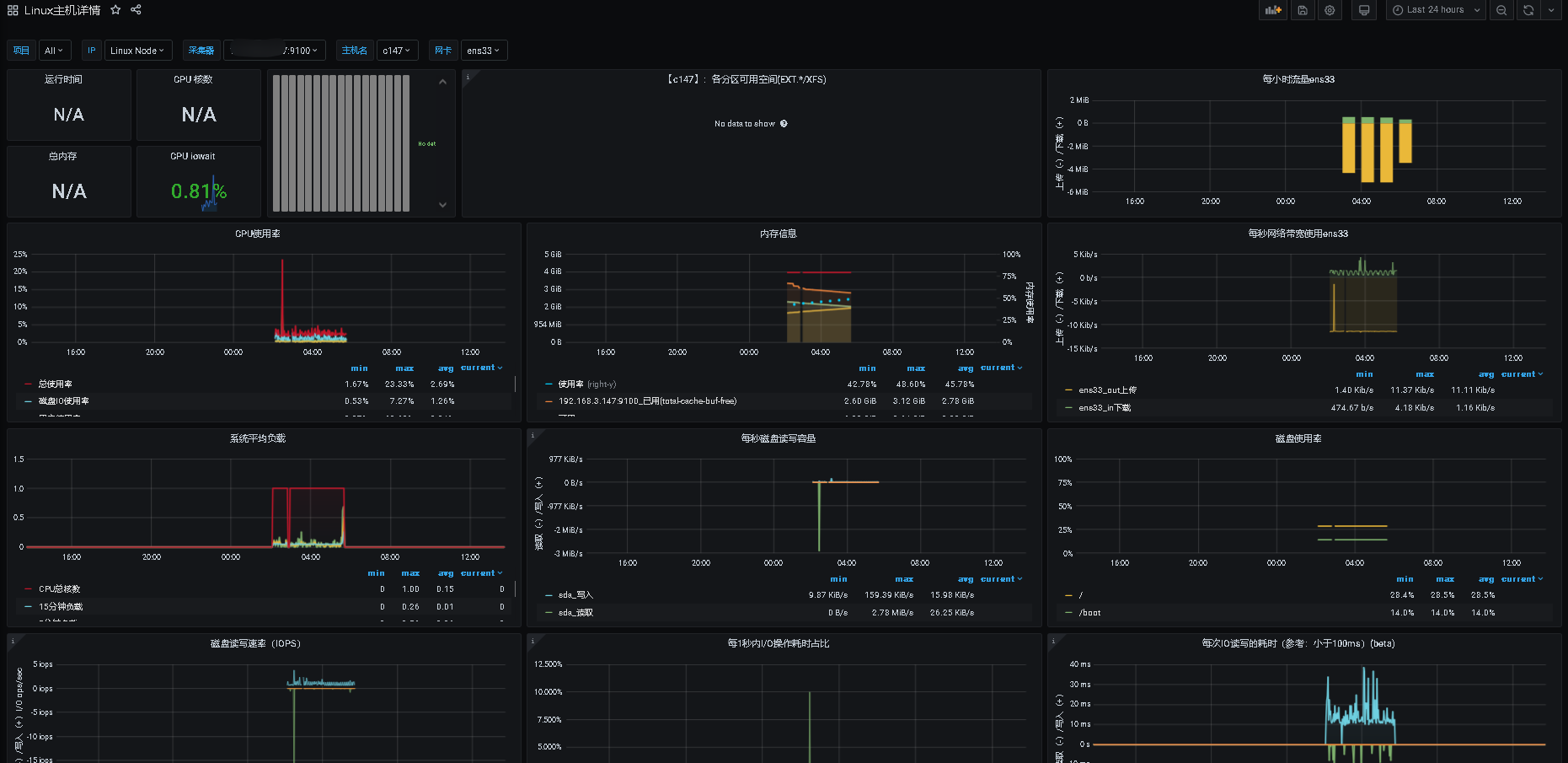The width and height of the screenshot is (1568, 763).
Task: Open the c147 hostname dropdown
Action: point(396,51)
